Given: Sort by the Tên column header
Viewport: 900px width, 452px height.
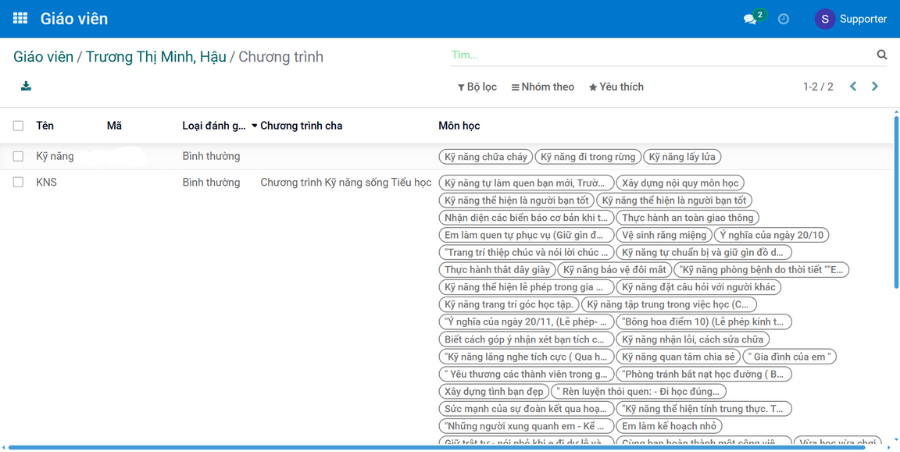Looking at the screenshot, I should pyautogui.click(x=45, y=126).
